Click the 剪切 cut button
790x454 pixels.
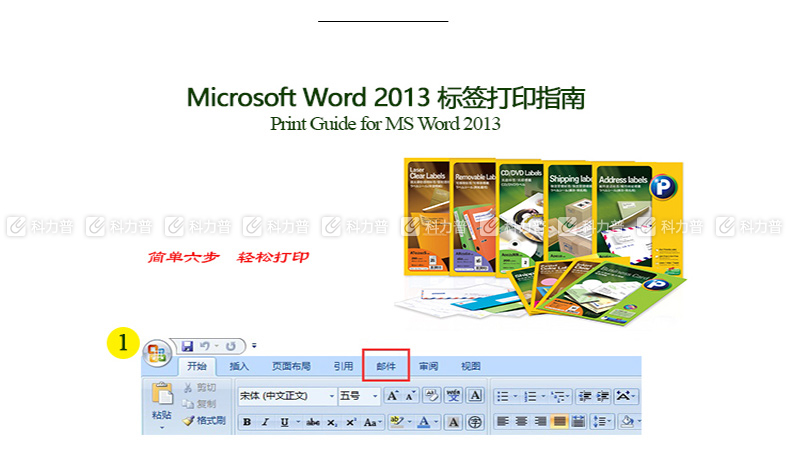pos(199,387)
